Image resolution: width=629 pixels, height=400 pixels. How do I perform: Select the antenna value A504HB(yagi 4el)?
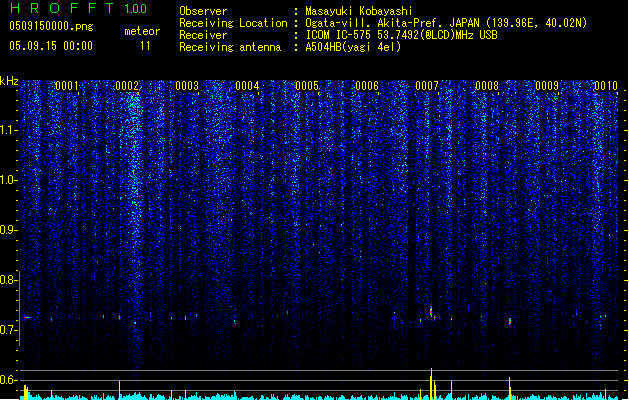click(353, 47)
